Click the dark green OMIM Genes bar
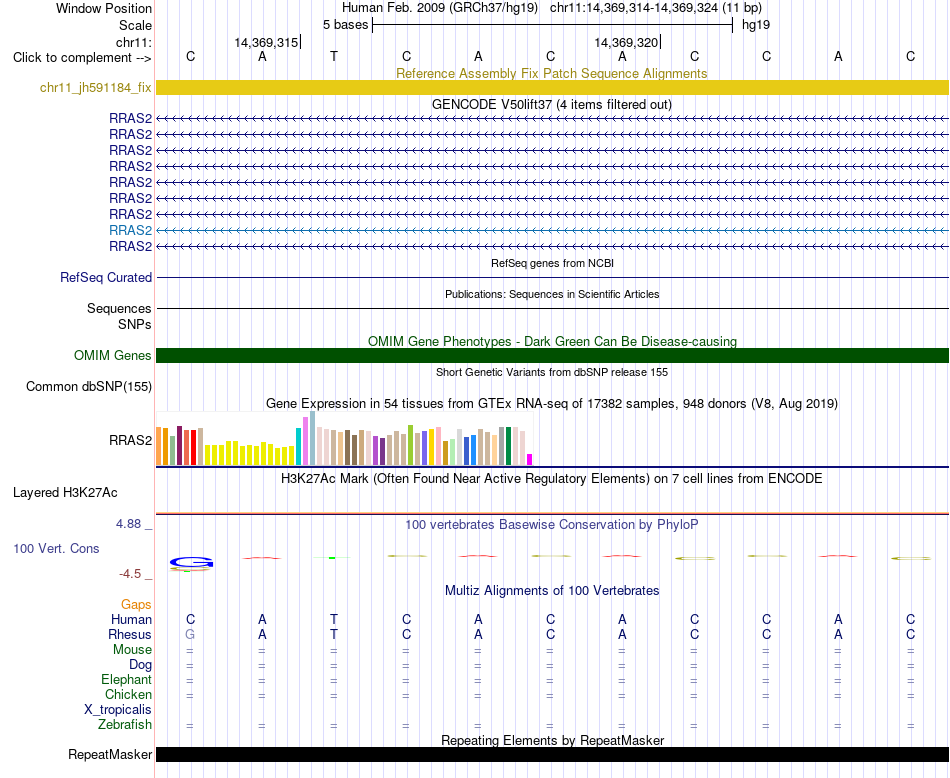The height and width of the screenshot is (778, 950). coord(553,356)
